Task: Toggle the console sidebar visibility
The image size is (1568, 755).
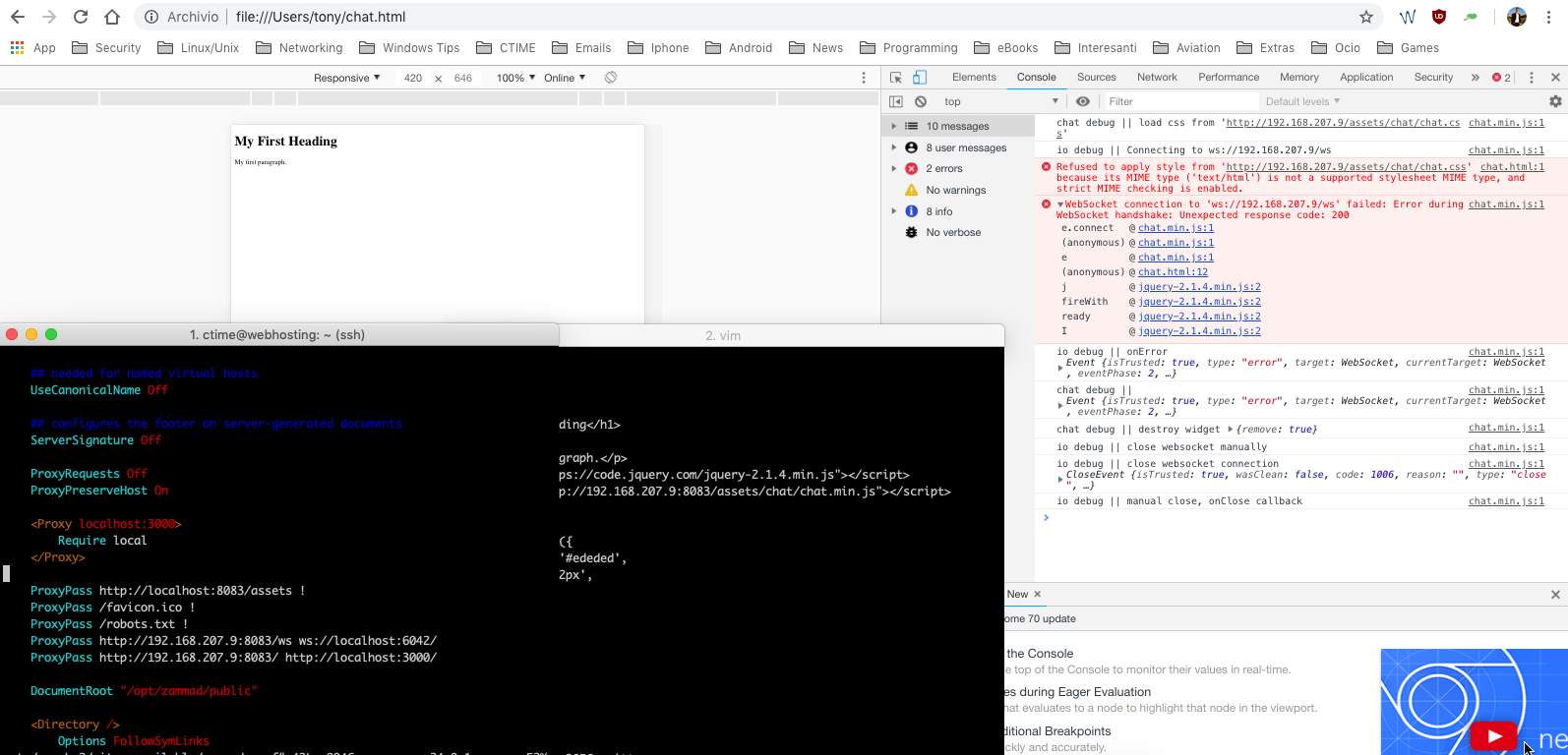Action: pos(896,101)
